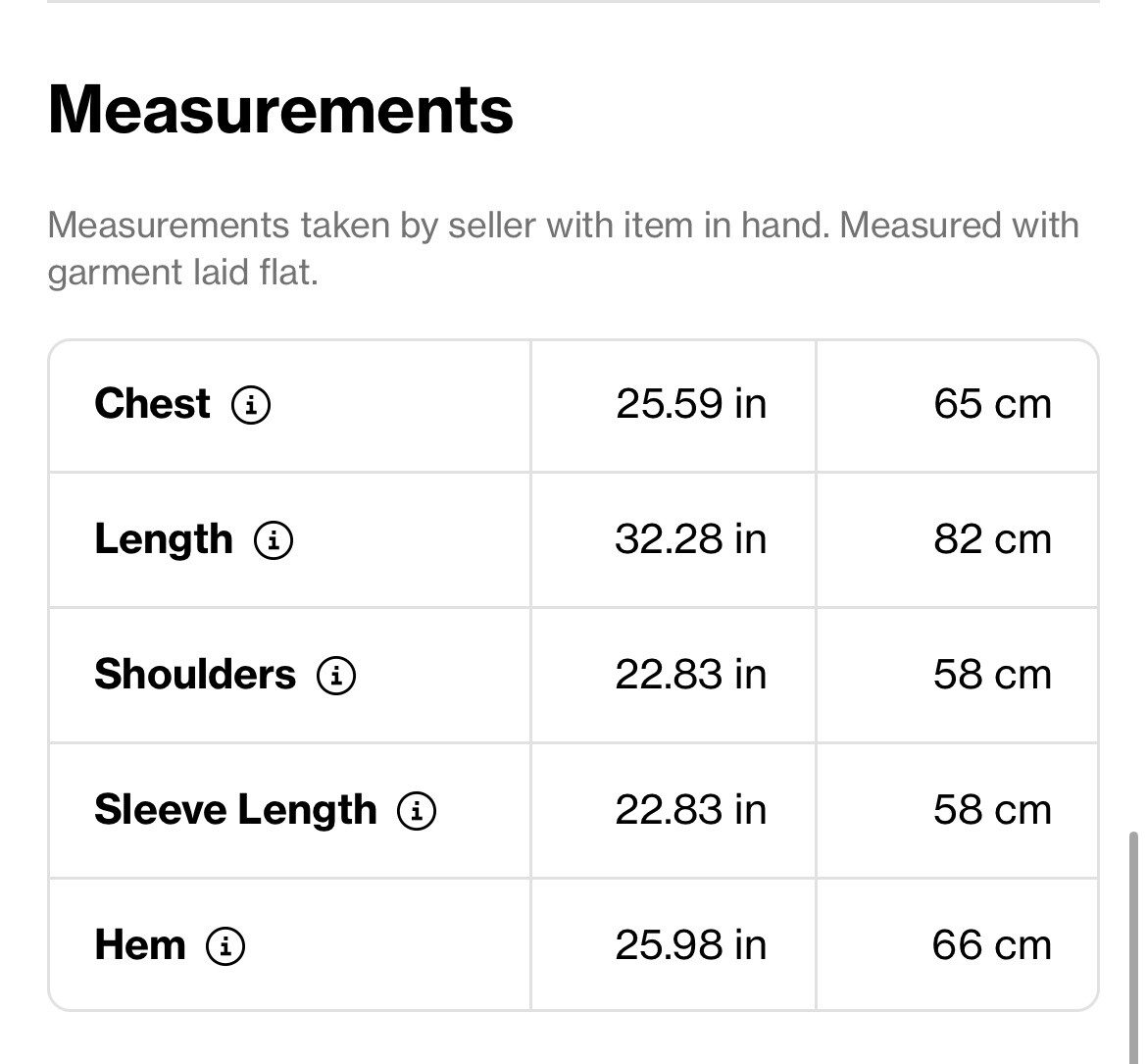Select the Chest row label
Viewport: 1147px width, 1064px height.
(152, 404)
